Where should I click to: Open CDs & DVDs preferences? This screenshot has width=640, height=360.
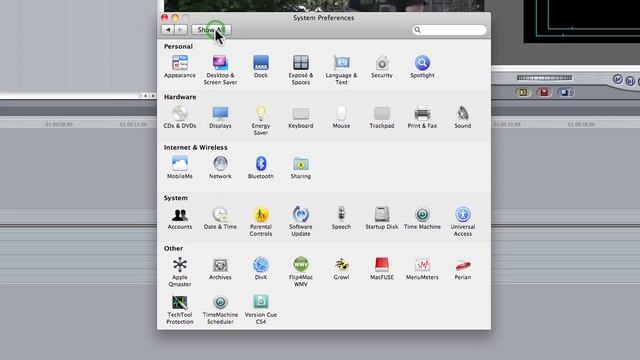point(180,117)
